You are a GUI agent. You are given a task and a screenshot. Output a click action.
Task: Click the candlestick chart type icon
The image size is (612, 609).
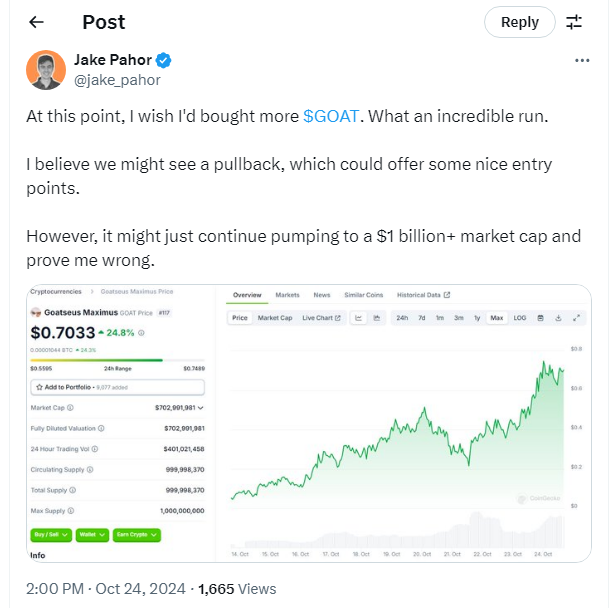point(377,318)
